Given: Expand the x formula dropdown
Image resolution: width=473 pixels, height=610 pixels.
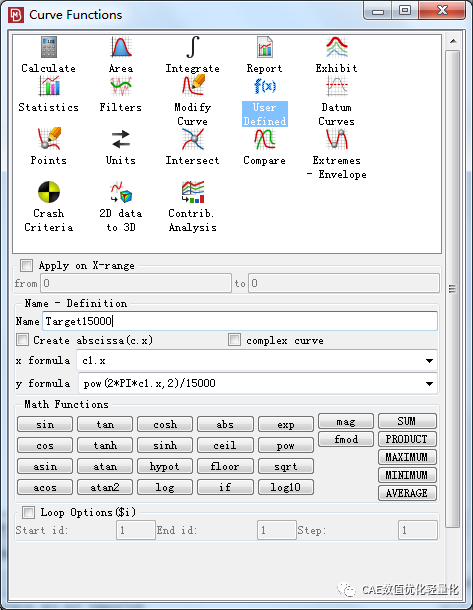Looking at the screenshot, I should [429, 361].
